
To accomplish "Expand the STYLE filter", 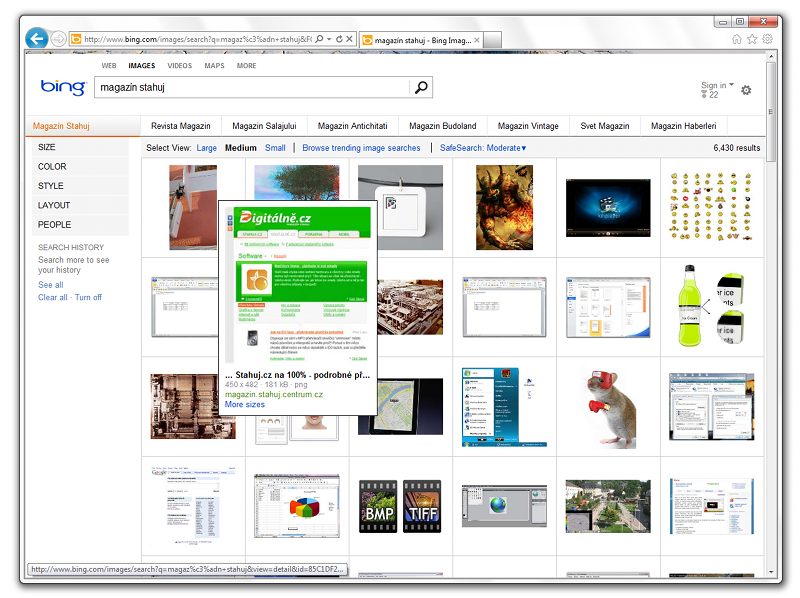I will pos(80,186).
